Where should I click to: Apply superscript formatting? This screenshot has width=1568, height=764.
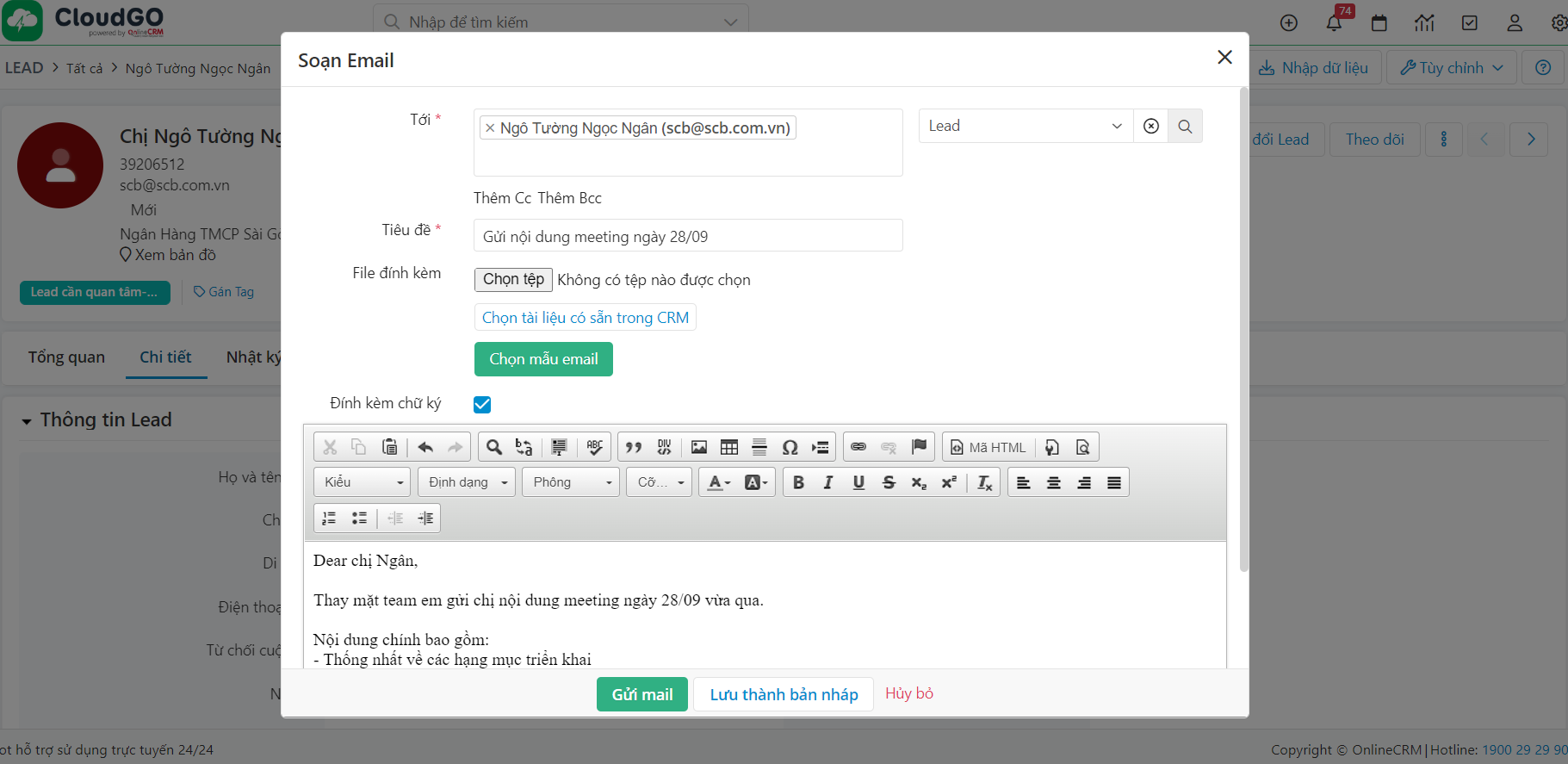coord(949,482)
